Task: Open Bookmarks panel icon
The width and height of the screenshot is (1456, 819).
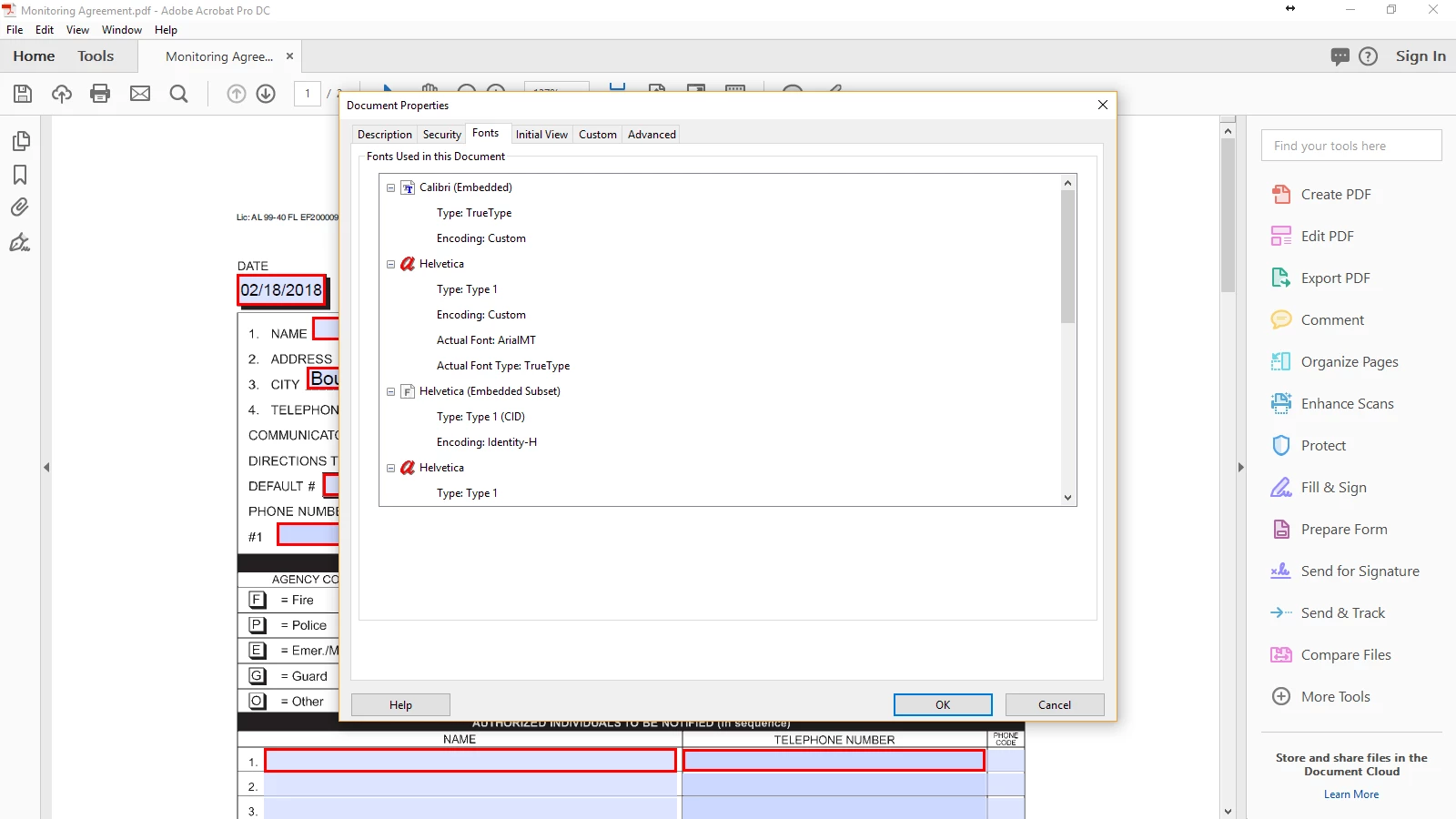Action: coord(20,175)
